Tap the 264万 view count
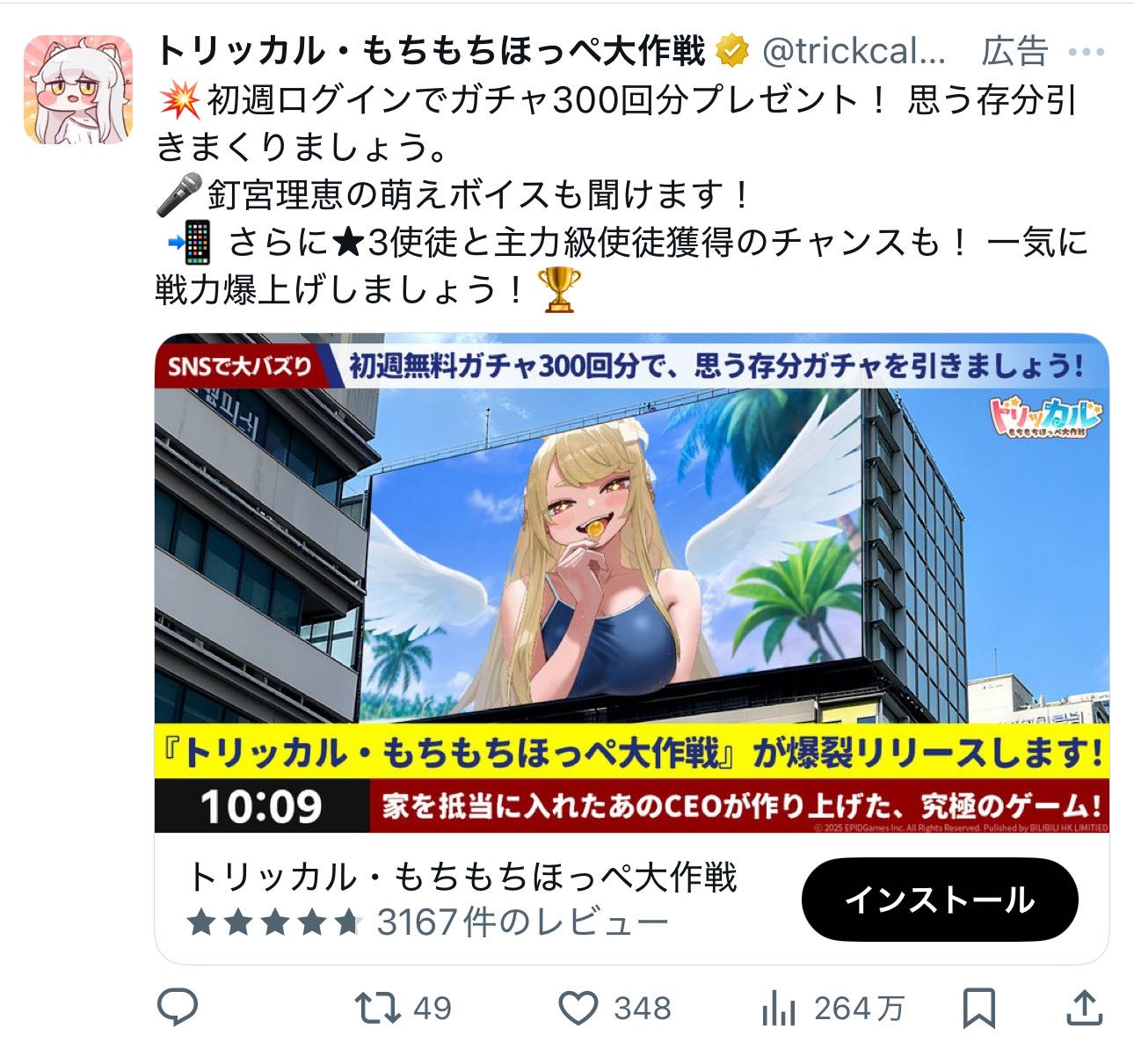This screenshot has height=1064, width=1134. click(x=859, y=1008)
